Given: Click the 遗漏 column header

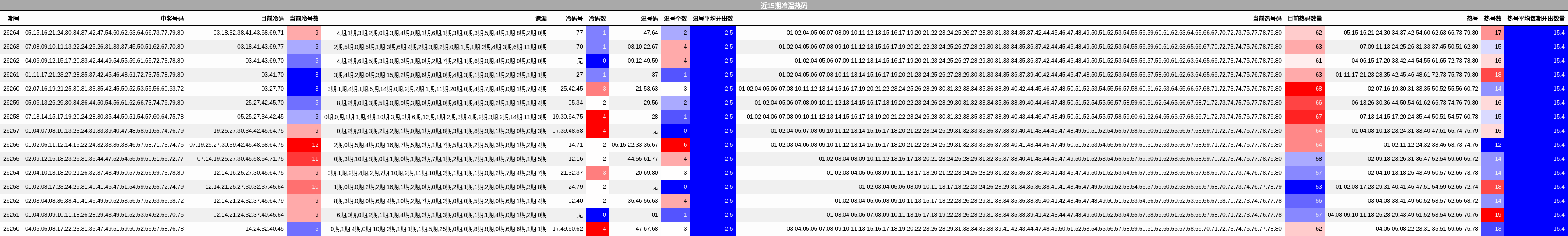Looking at the screenshot, I should click(541, 19).
